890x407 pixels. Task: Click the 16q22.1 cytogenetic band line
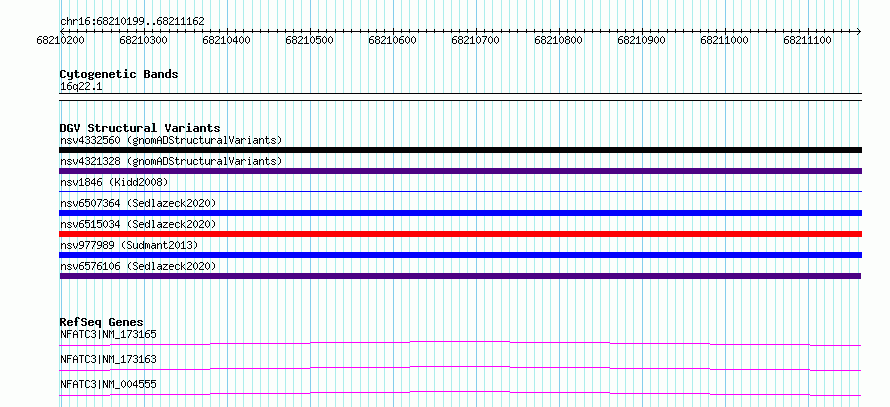pyautogui.click(x=460, y=97)
